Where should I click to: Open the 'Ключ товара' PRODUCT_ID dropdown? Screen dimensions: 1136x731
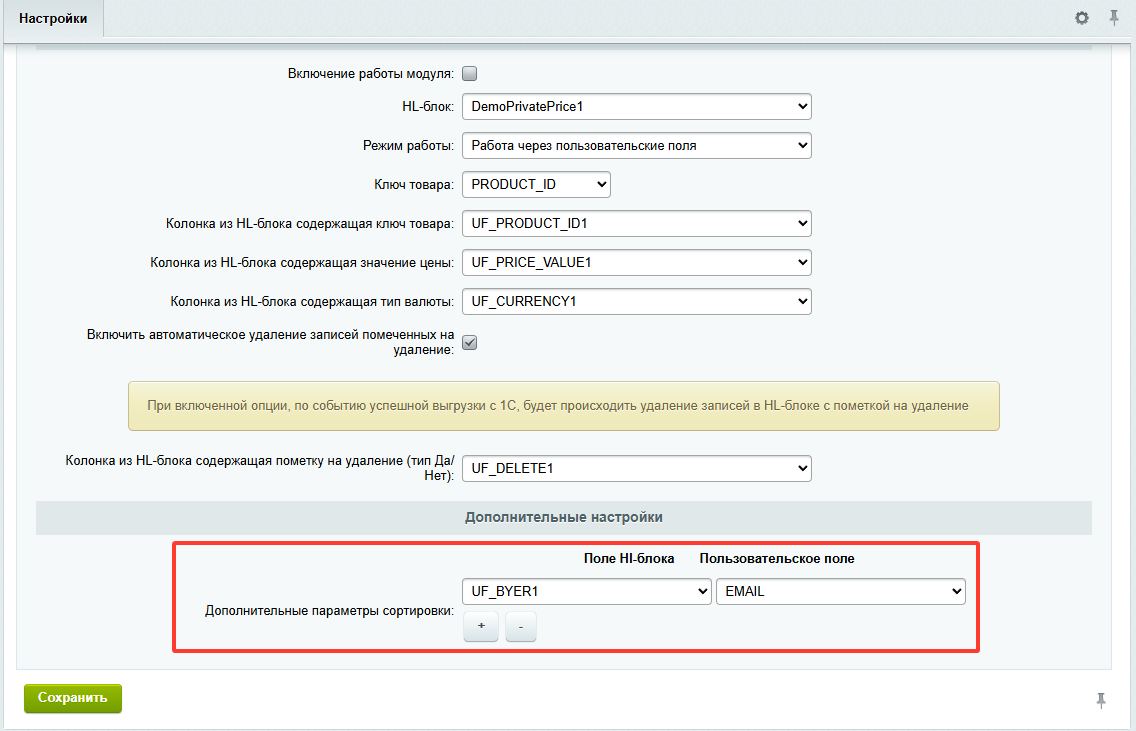tap(536, 185)
